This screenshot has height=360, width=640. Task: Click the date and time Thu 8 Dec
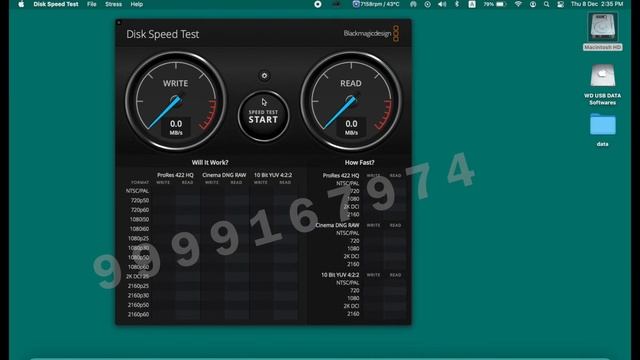click(x=597, y=4)
